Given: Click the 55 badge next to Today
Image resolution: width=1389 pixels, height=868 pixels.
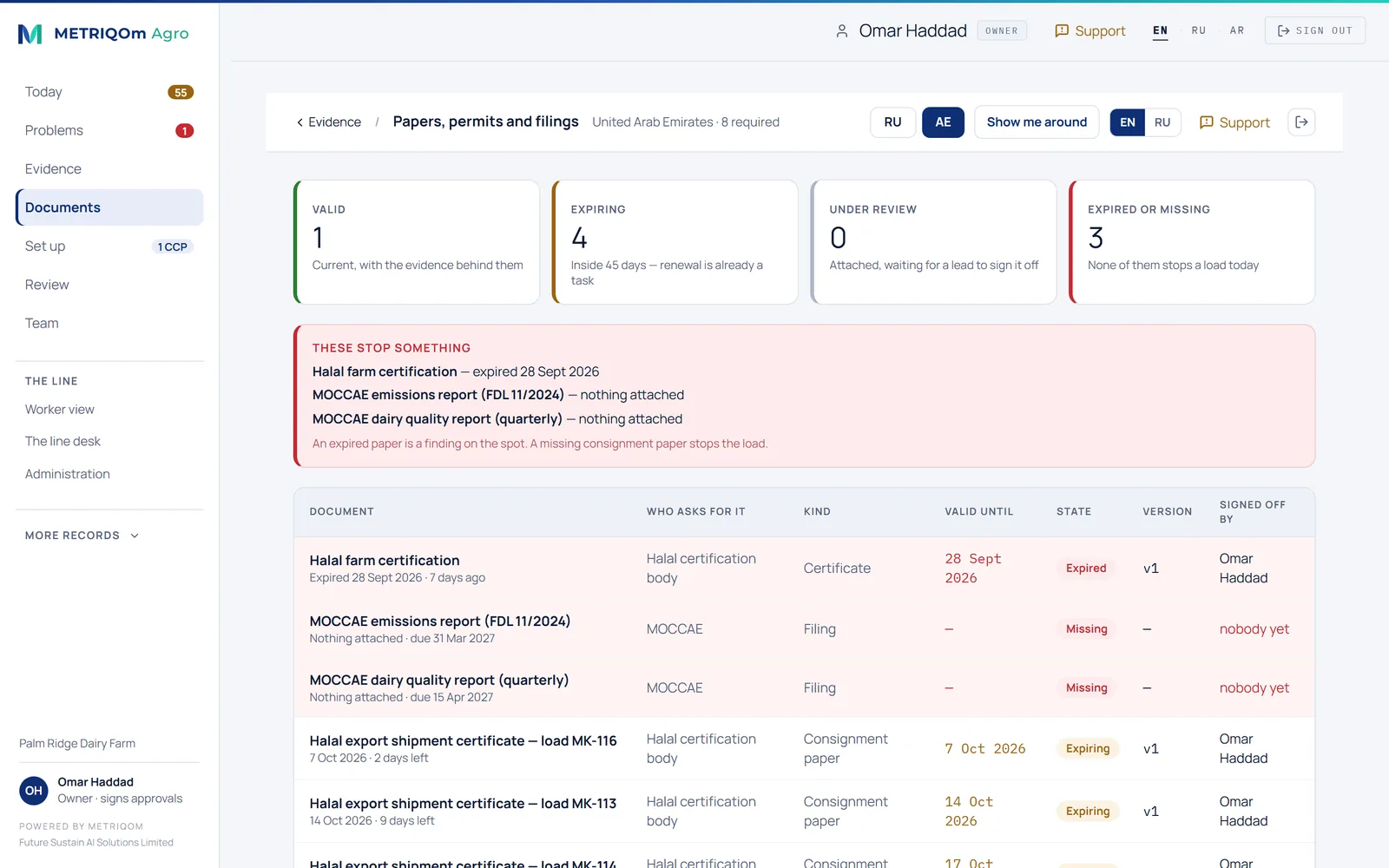Looking at the screenshot, I should [x=181, y=93].
